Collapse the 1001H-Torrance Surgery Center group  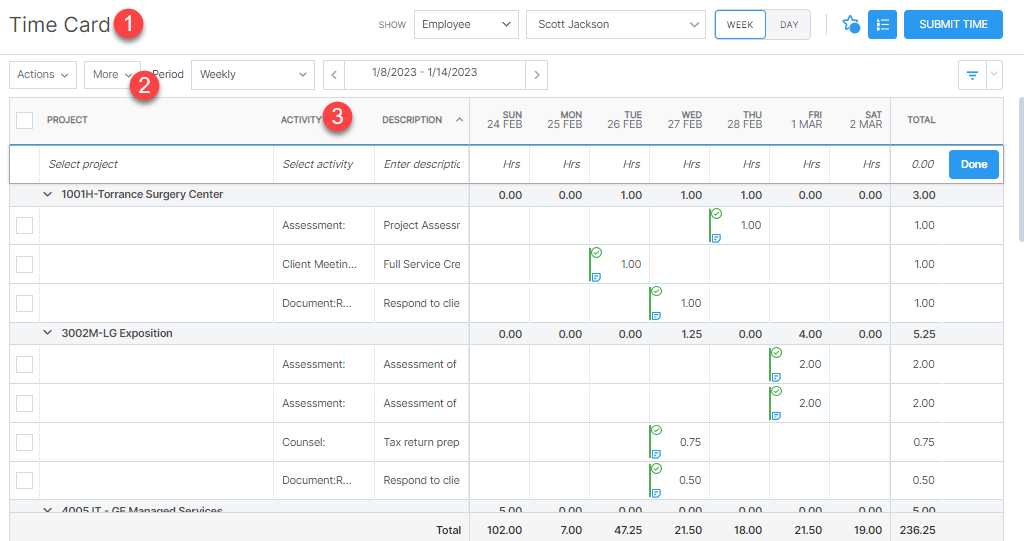tap(47, 194)
